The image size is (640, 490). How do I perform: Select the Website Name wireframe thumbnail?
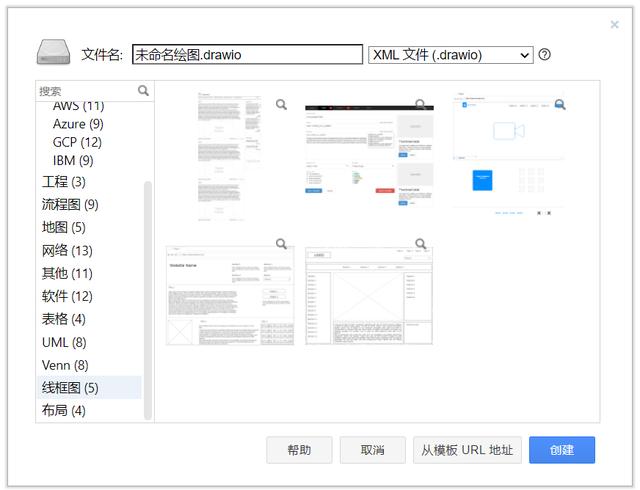[230, 295]
